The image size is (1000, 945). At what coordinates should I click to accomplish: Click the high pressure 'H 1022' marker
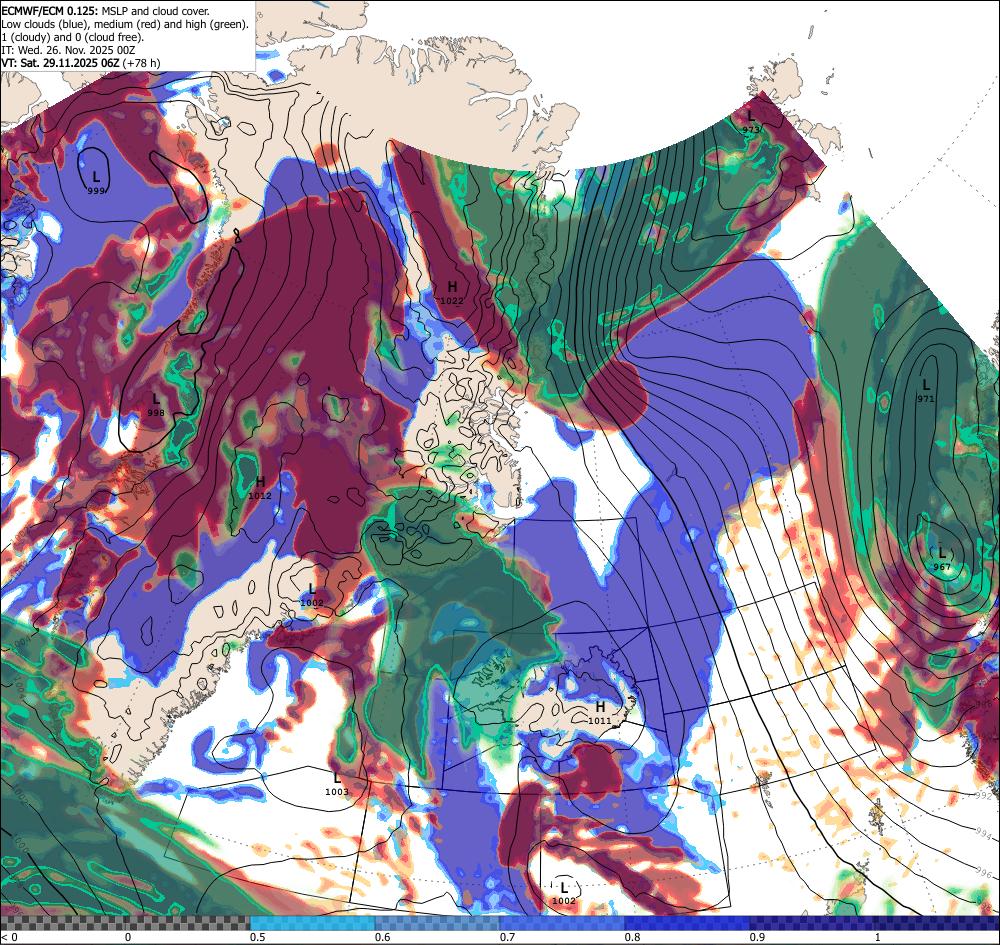[x=452, y=293]
